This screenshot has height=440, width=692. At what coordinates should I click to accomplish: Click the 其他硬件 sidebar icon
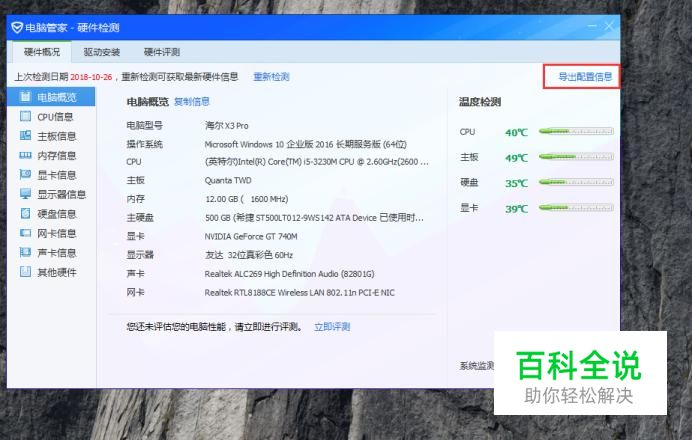(25, 271)
